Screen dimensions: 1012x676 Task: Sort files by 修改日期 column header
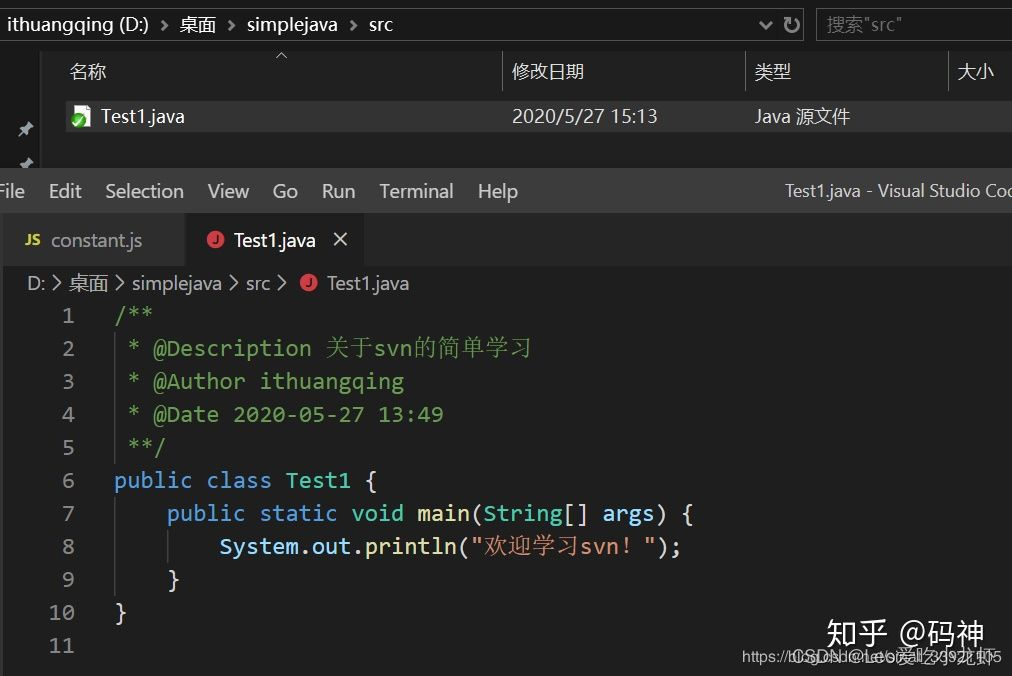[547, 71]
